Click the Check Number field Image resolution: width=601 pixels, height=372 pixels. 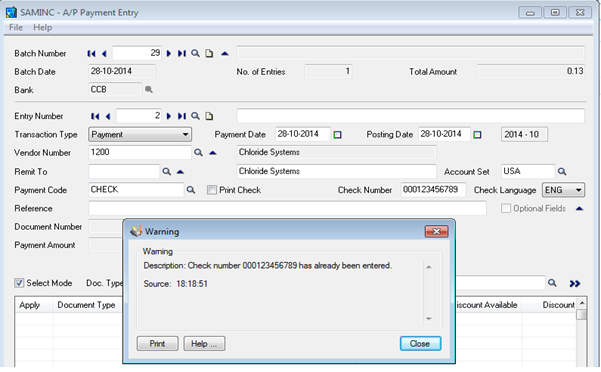click(433, 190)
